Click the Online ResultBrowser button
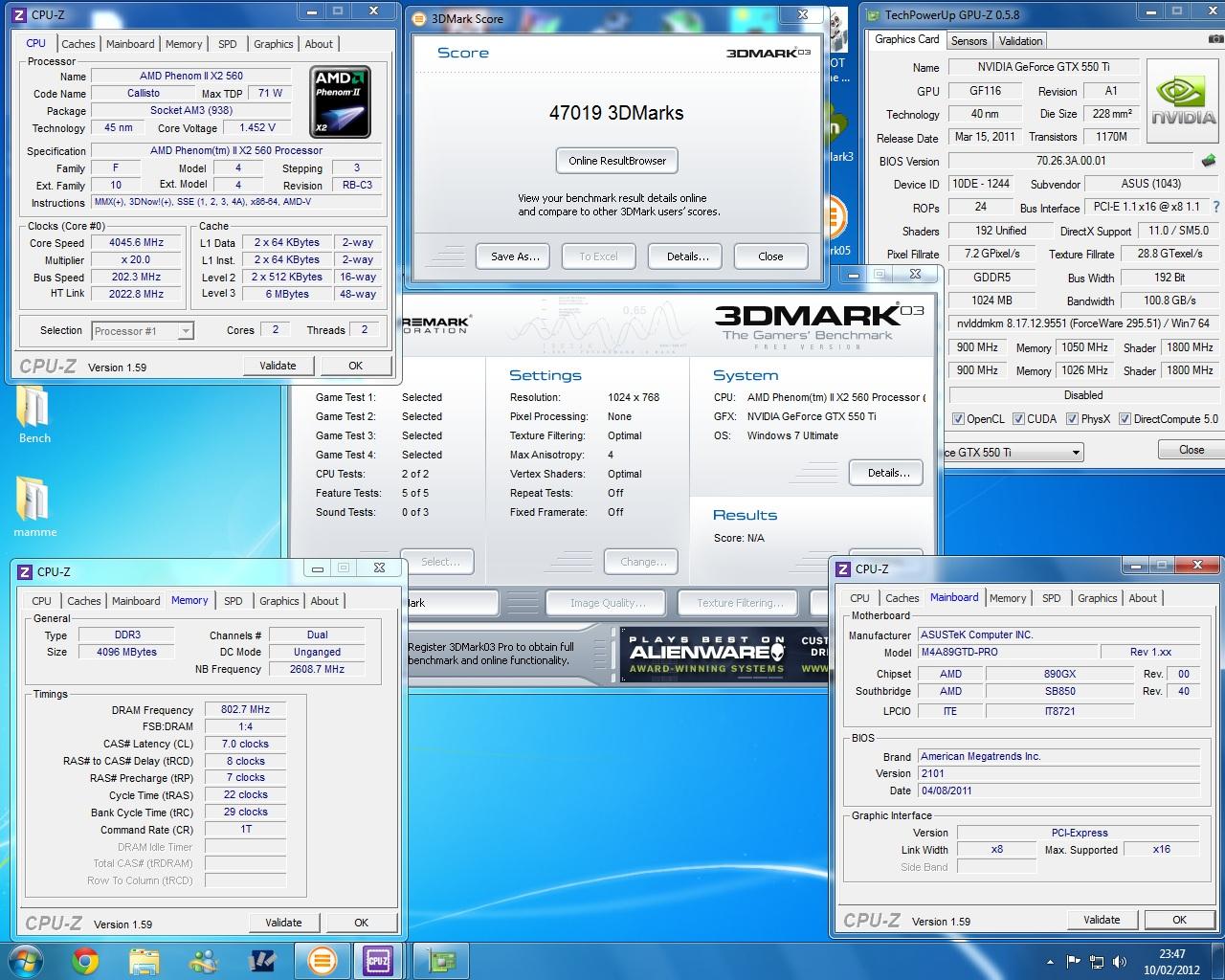The height and width of the screenshot is (980, 1225). [x=617, y=161]
